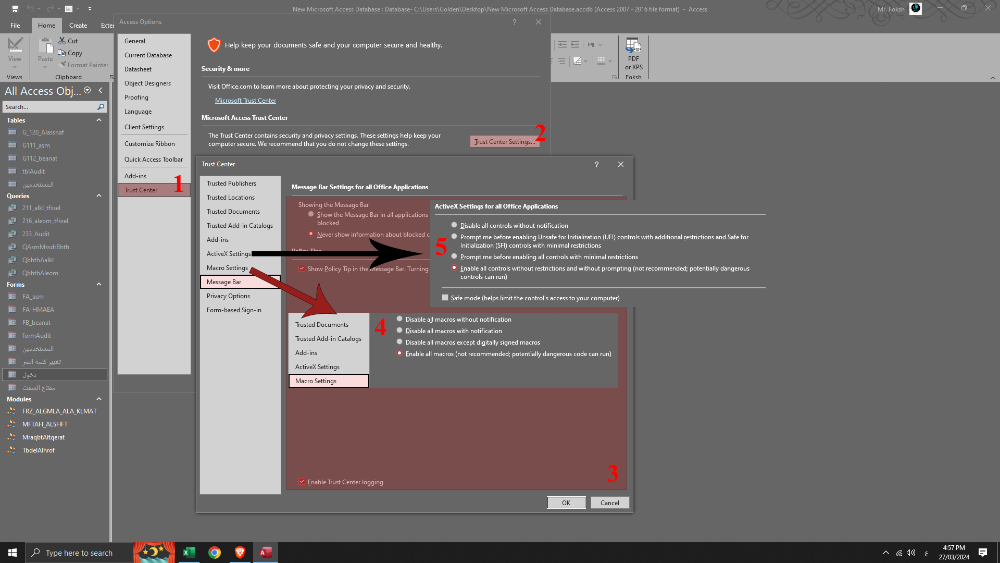The image size is (1000, 563).
Task: Click the 233_Audit query icon
Action: click(11, 234)
